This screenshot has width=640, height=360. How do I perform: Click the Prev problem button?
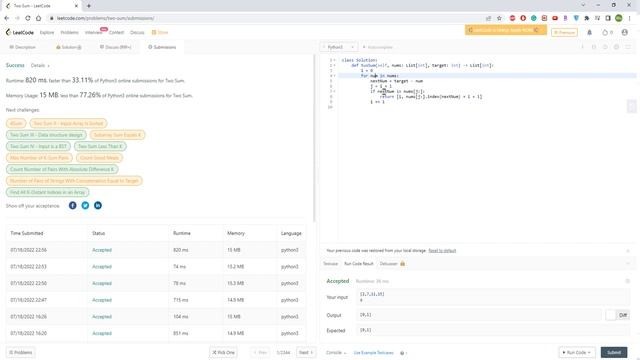click(x=260, y=352)
